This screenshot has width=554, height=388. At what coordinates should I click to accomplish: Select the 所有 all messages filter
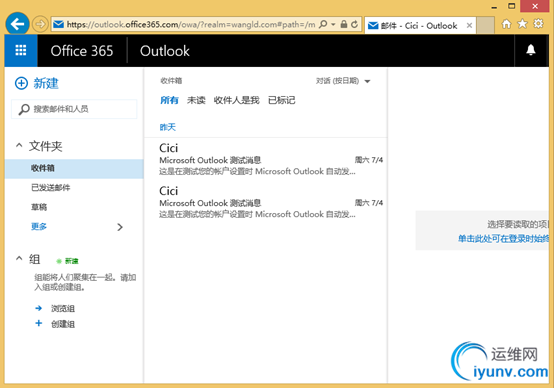click(169, 100)
